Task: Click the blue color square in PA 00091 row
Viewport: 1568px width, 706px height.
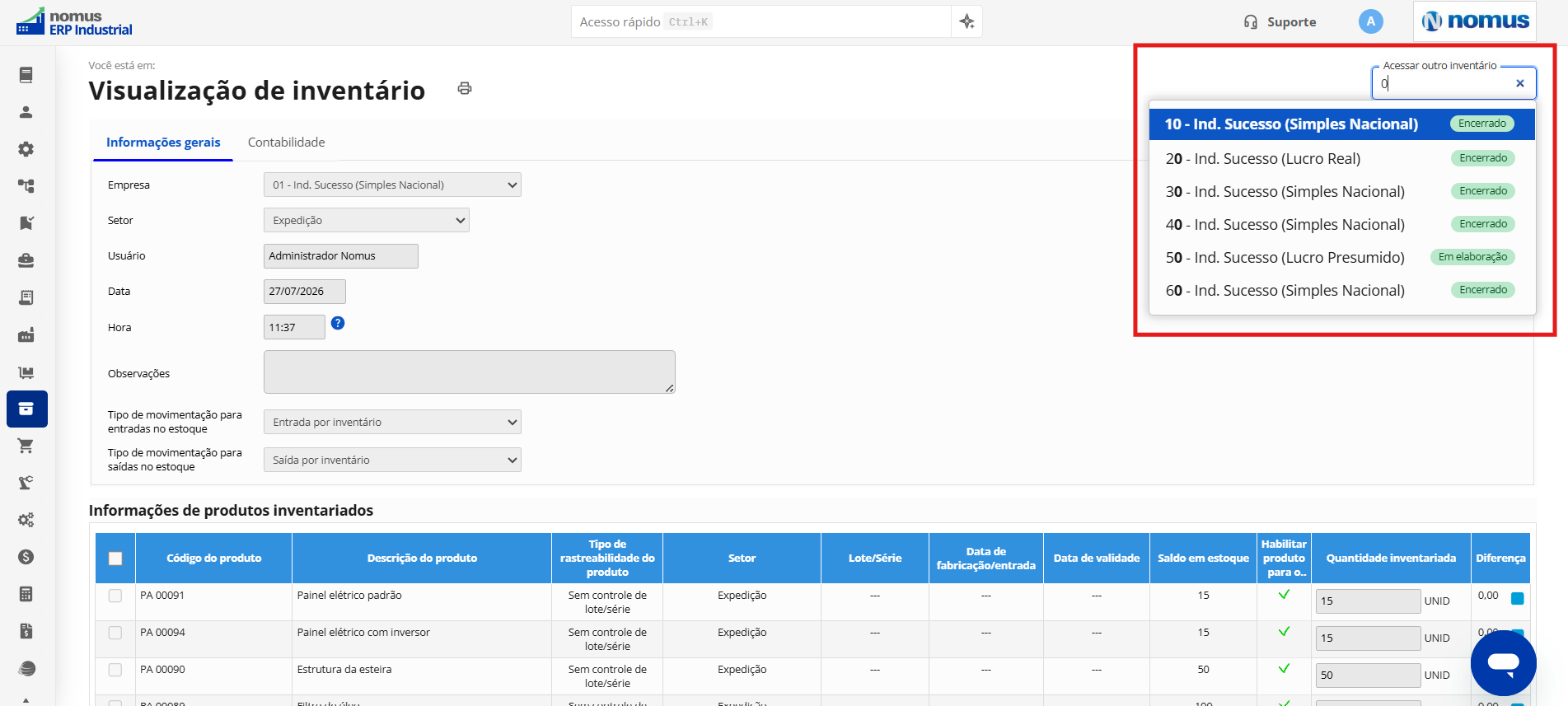Action: 1517,598
